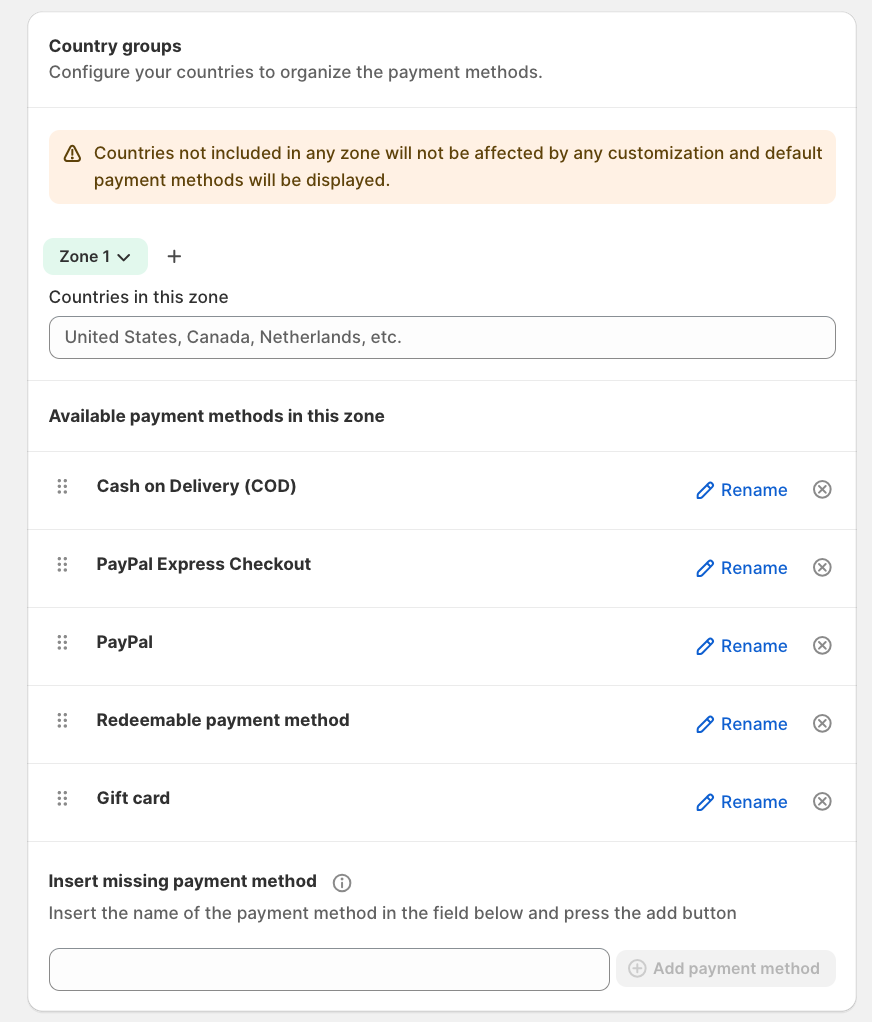Click the Countries in this zone field

point(442,338)
